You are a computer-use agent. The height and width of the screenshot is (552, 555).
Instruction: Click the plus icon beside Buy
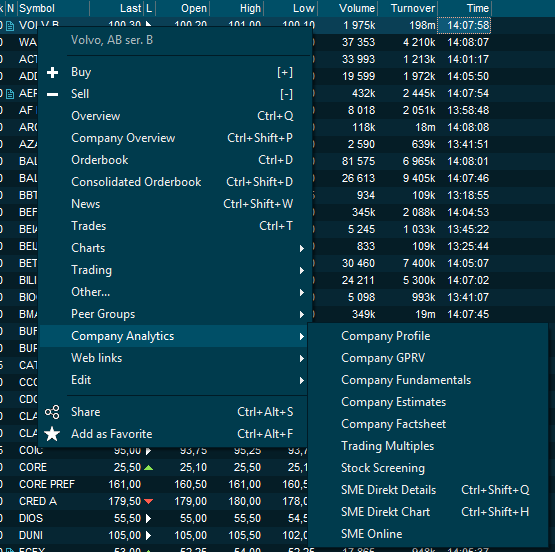pyautogui.click(x=52, y=73)
